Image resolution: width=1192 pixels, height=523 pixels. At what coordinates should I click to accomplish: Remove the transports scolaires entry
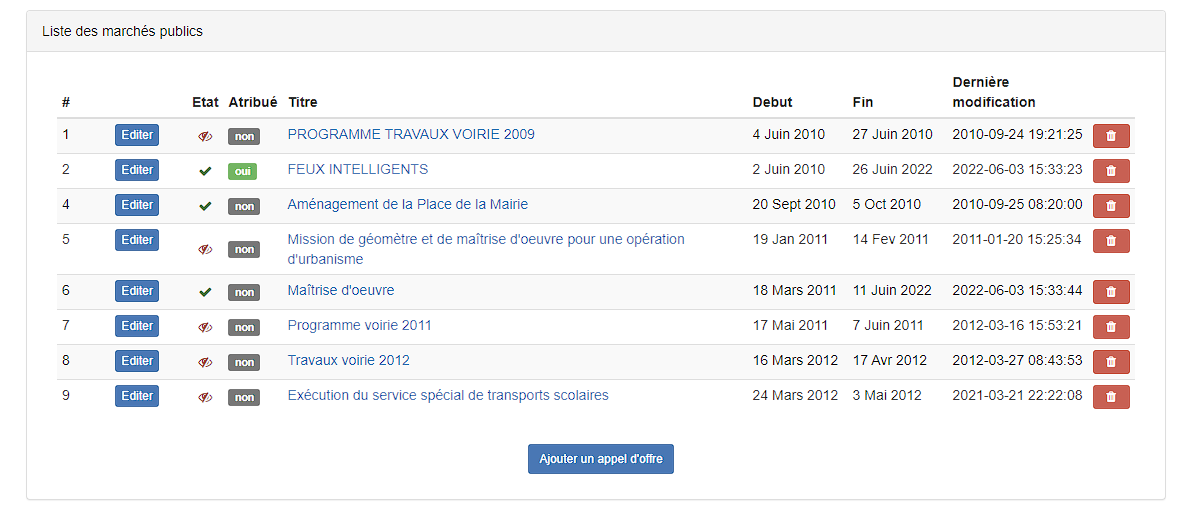point(1111,397)
